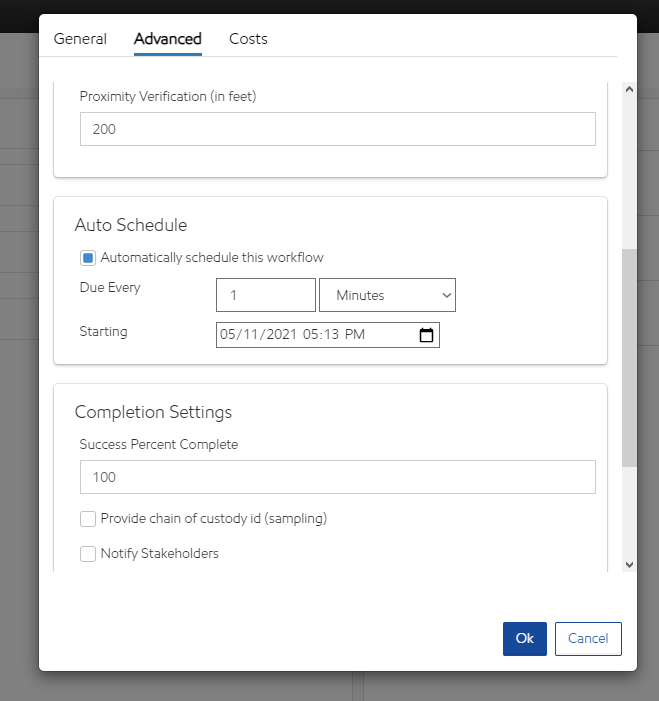Check the Notify Stakeholders checkbox
The height and width of the screenshot is (701, 659).
(88, 553)
